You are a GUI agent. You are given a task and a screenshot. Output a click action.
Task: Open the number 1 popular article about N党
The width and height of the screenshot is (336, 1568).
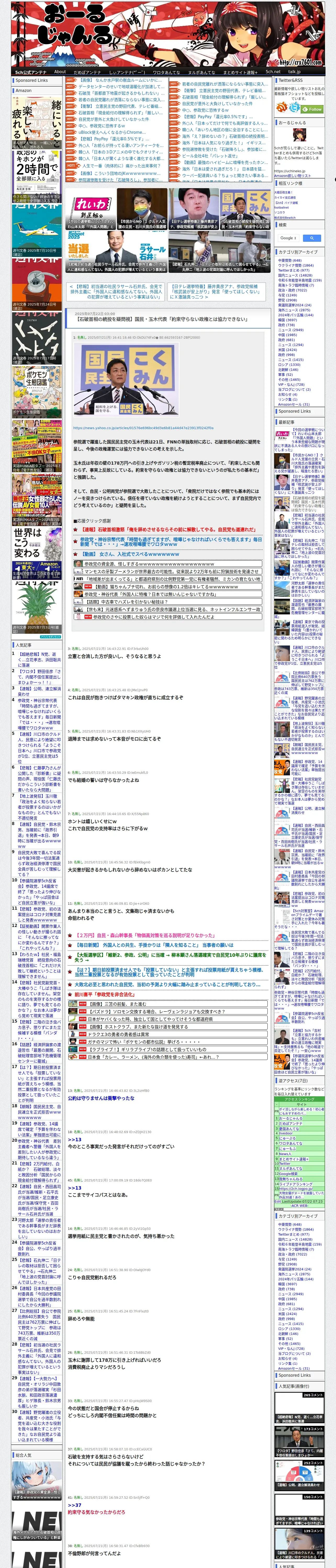coord(39,659)
